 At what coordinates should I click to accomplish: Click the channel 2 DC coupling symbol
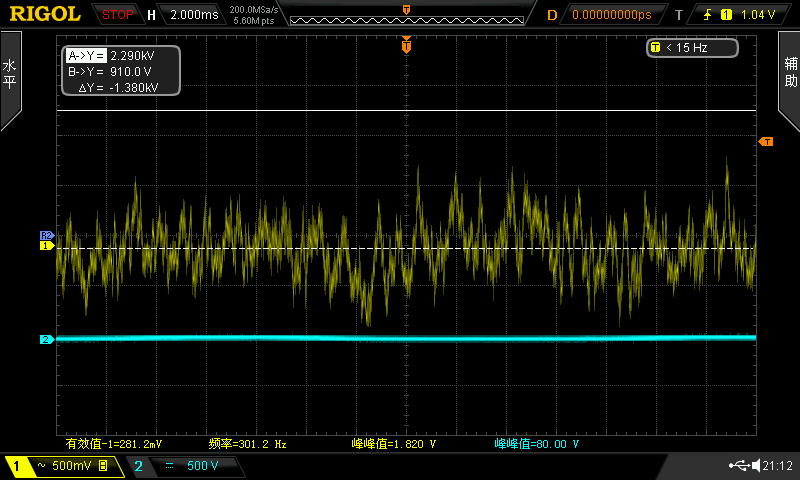pyautogui.click(x=169, y=465)
